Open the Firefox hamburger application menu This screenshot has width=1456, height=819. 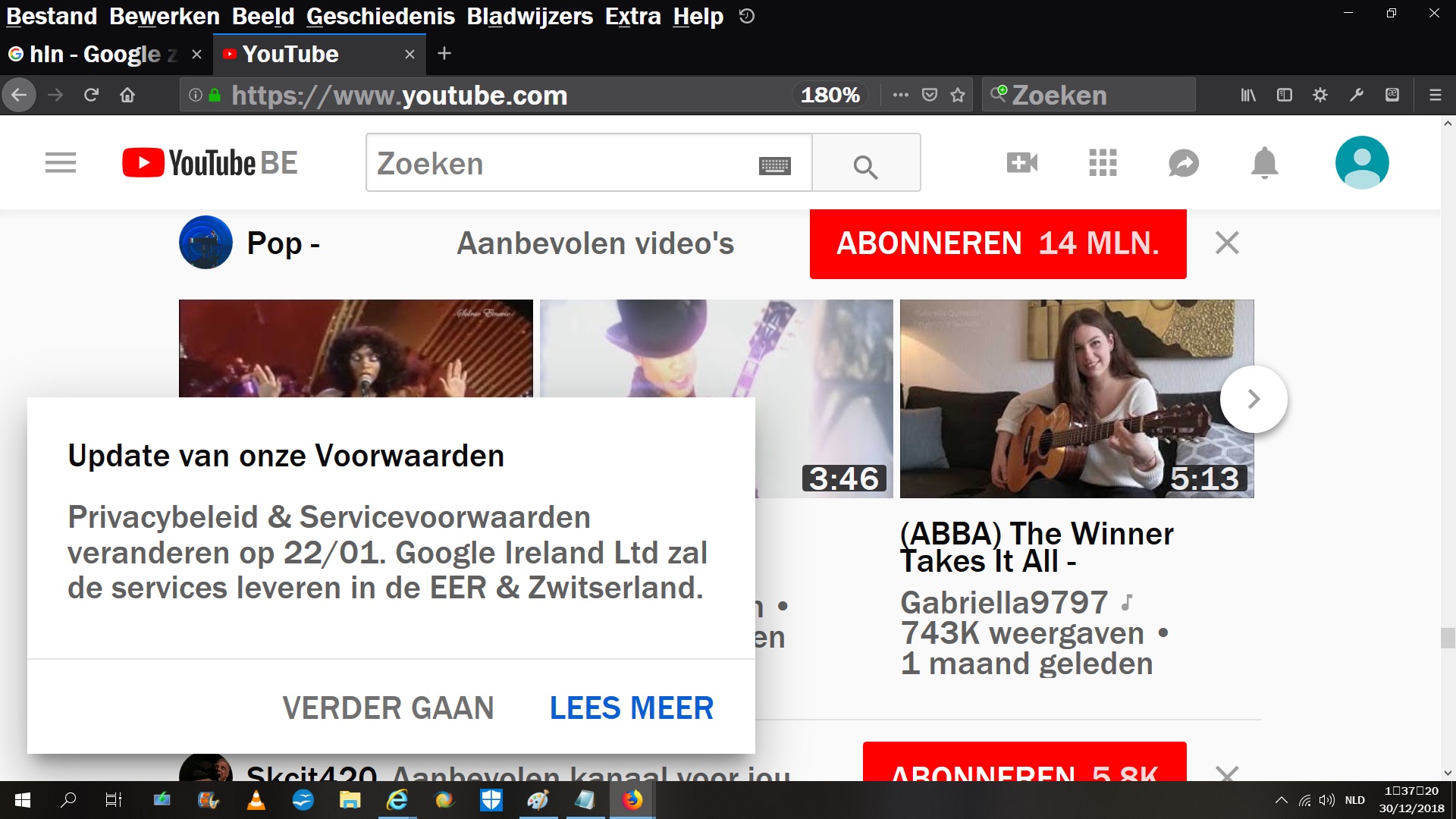pyautogui.click(x=1435, y=95)
